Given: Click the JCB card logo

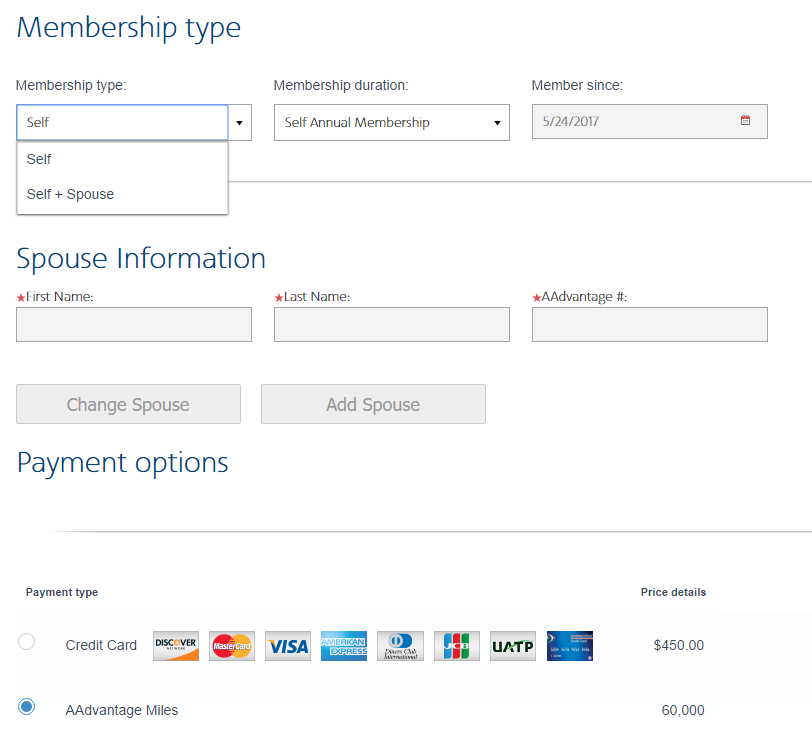Looking at the screenshot, I should tap(457, 646).
